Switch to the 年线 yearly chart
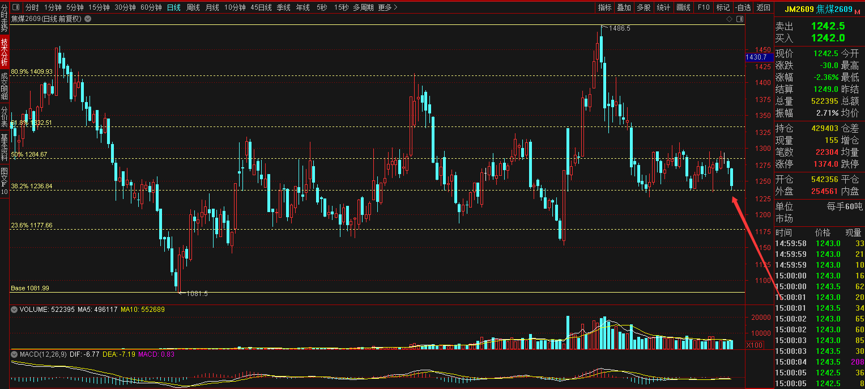Screen dimensions: 865x389 pyautogui.click(x=302, y=7)
